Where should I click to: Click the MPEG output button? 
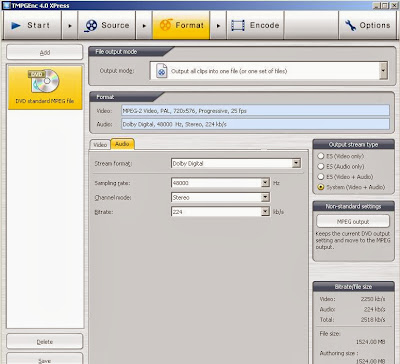[x=353, y=221]
